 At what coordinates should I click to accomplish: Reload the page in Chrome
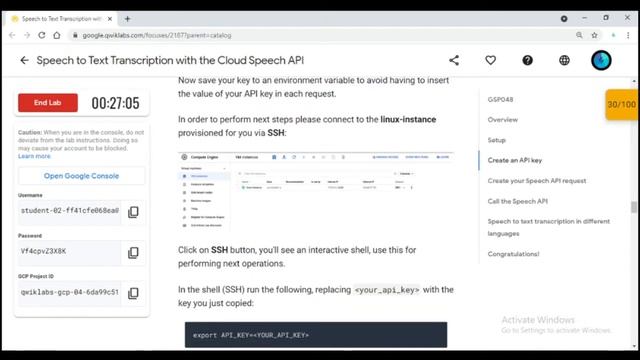42,36
